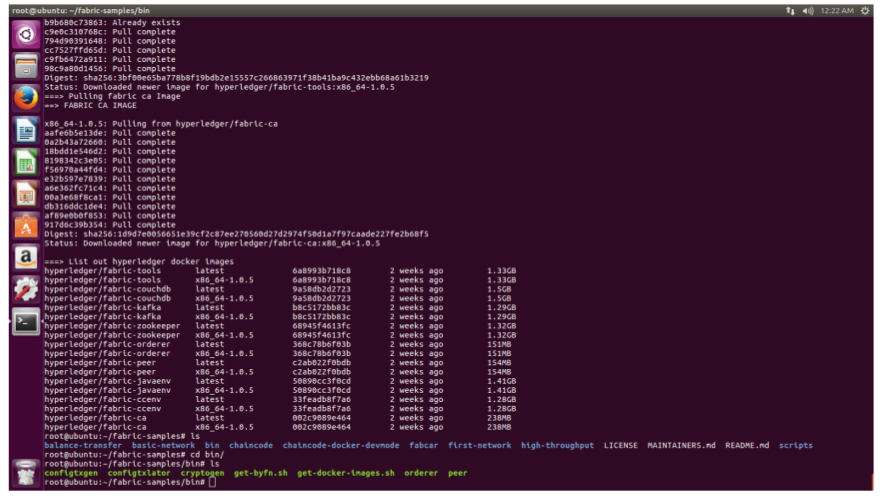
Task: Click the terminal title root@ubuntu: ~/fabric-samples/bin
Action: (81, 11)
